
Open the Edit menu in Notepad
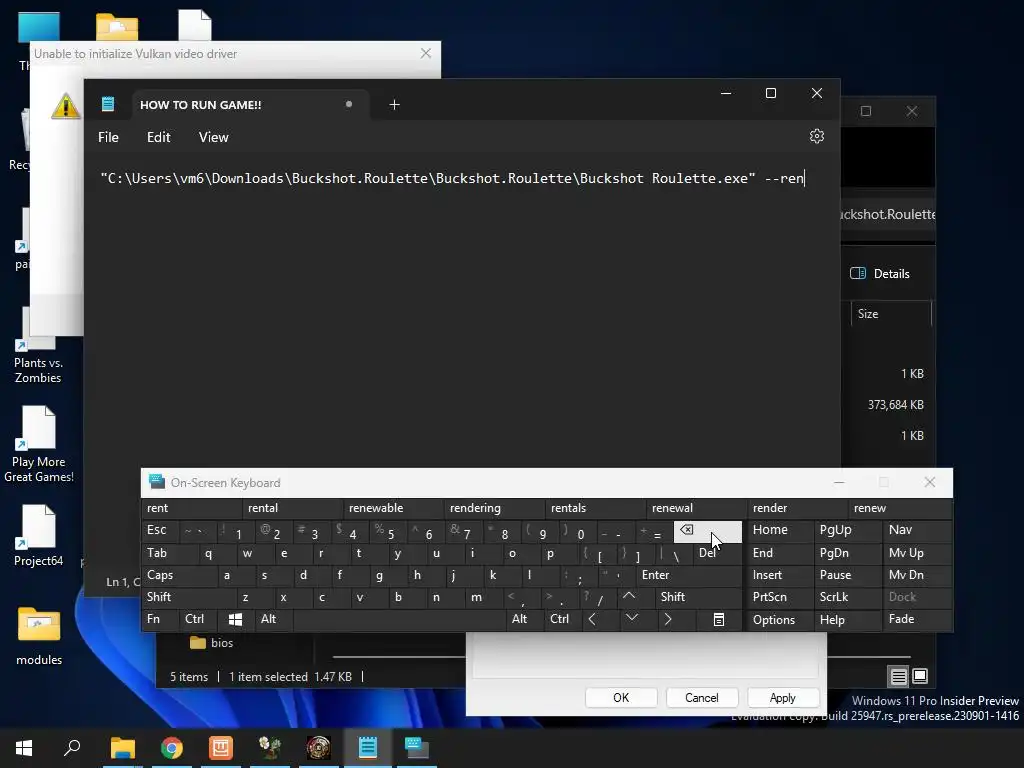(158, 137)
